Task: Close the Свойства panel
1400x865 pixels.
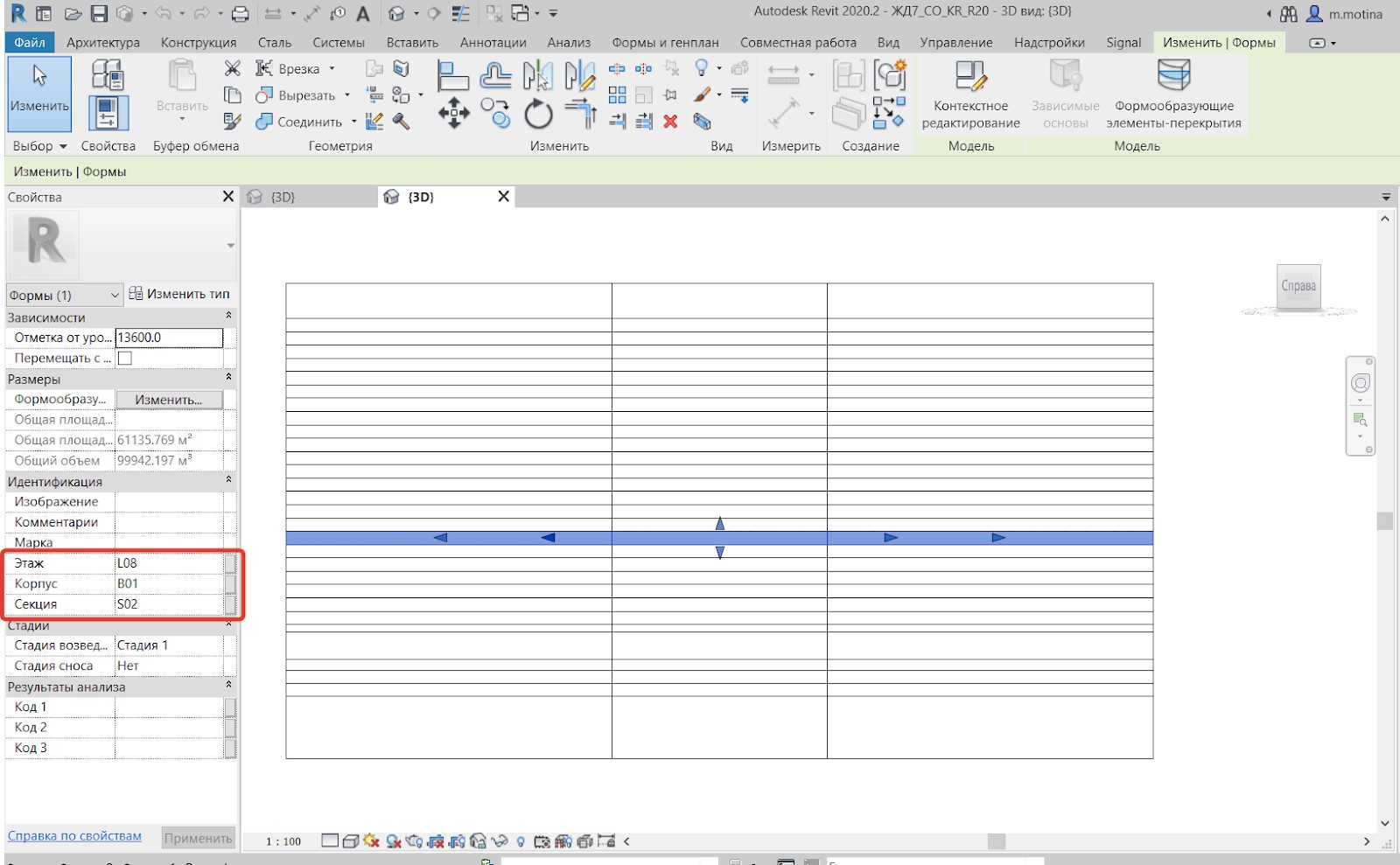Action: coord(228,197)
